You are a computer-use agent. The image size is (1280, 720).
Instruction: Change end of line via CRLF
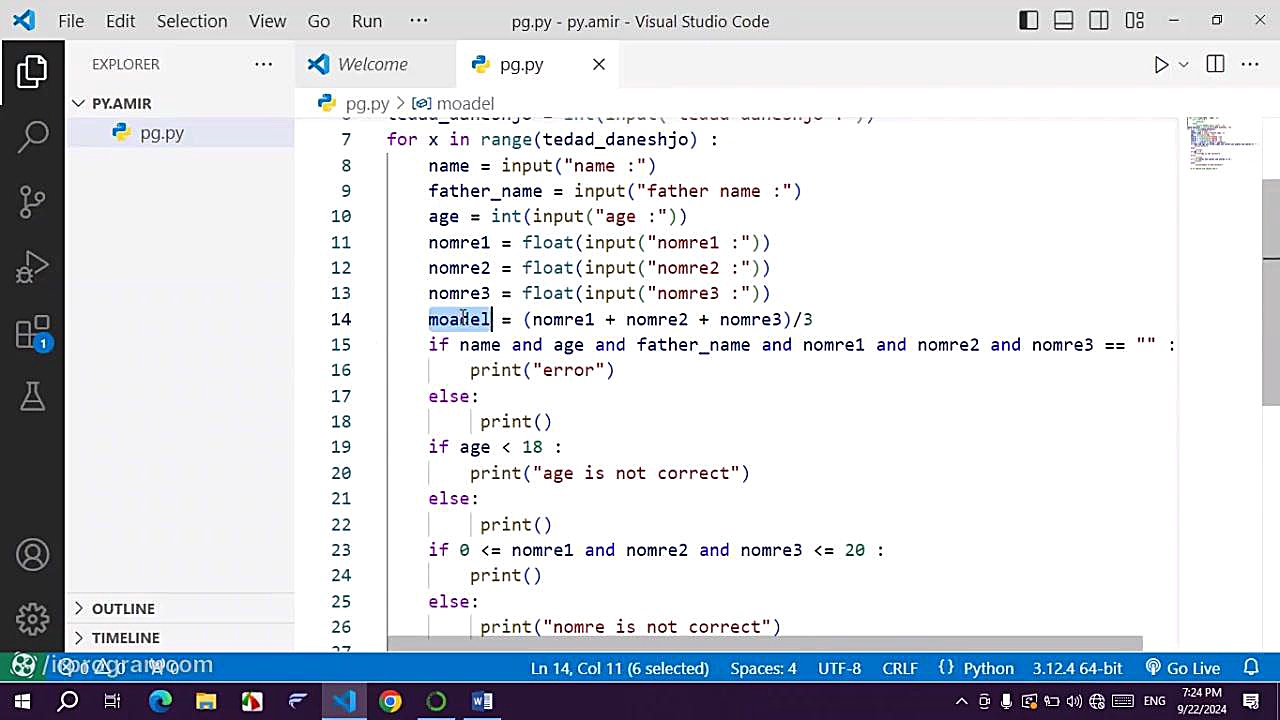coord(900,668)
